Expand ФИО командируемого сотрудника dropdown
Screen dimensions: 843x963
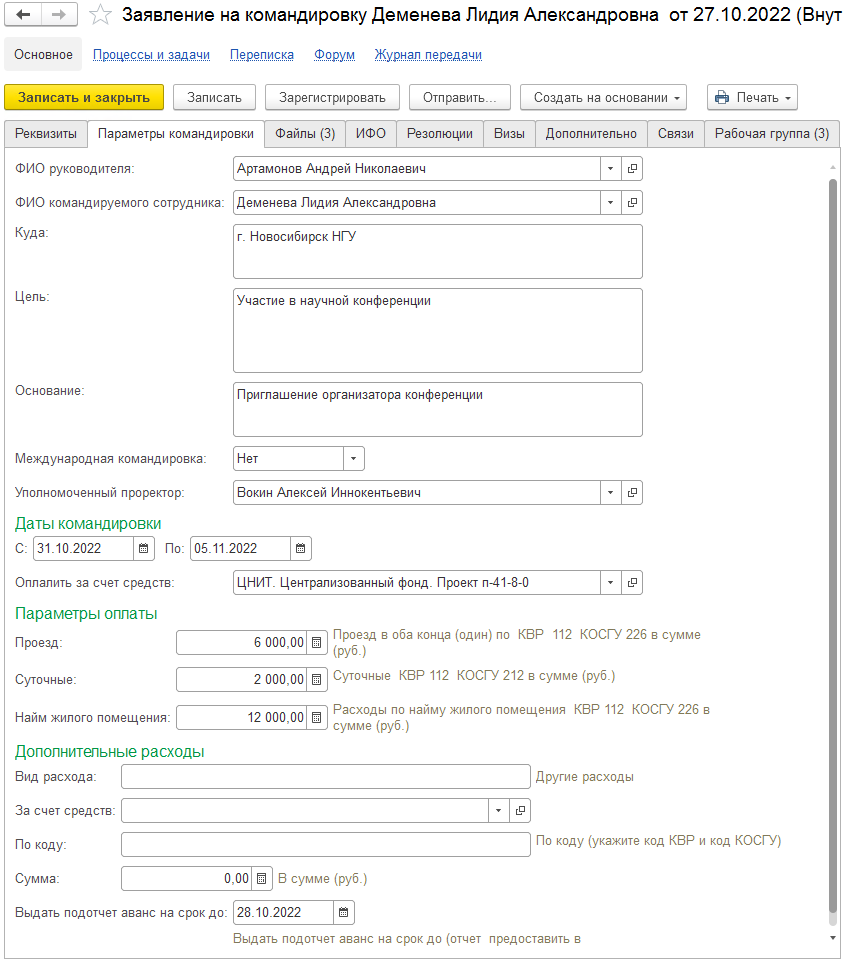click(x=610, y=203)
